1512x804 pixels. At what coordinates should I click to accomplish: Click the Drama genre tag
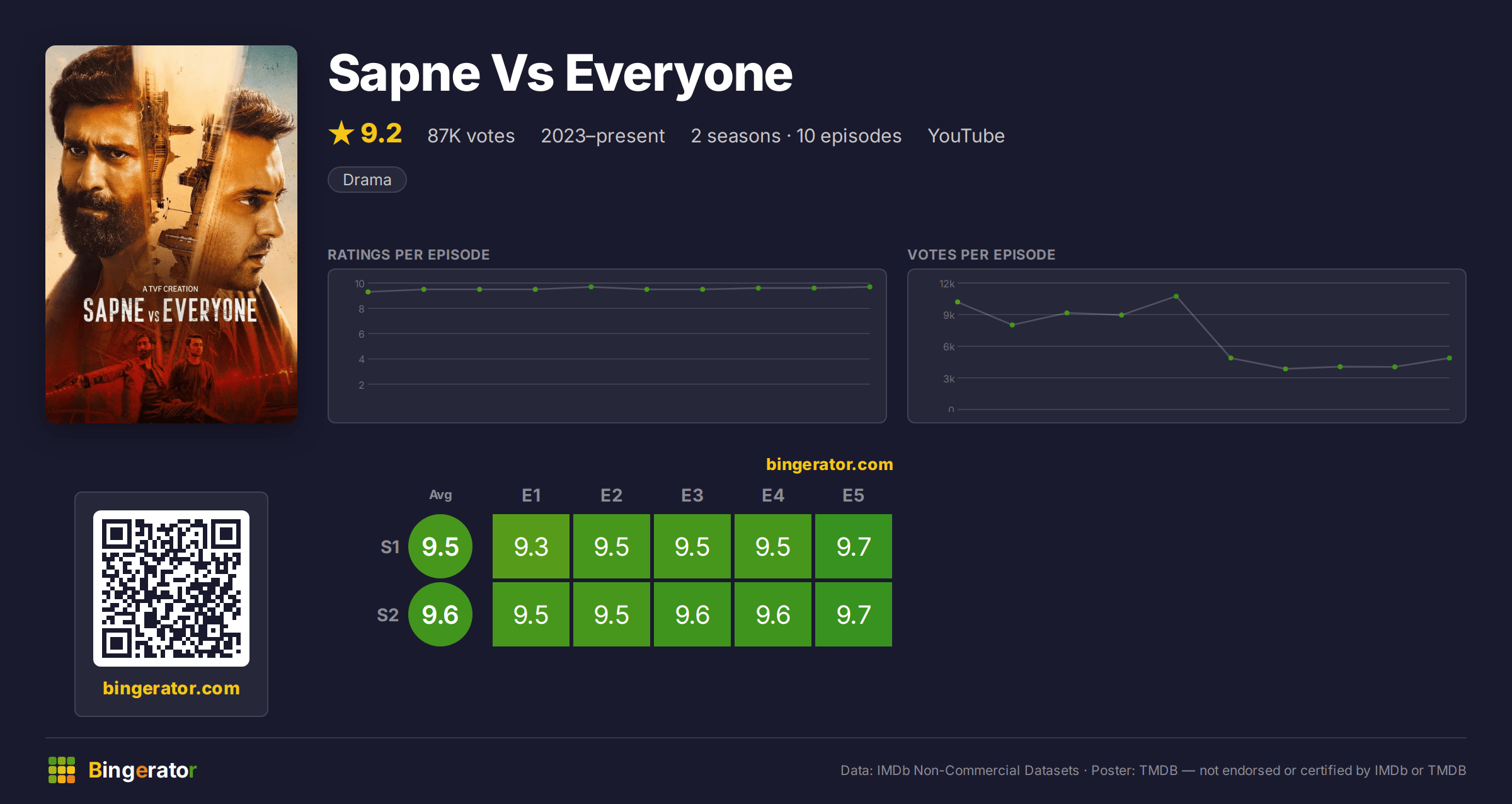click(x=367, y=180)
